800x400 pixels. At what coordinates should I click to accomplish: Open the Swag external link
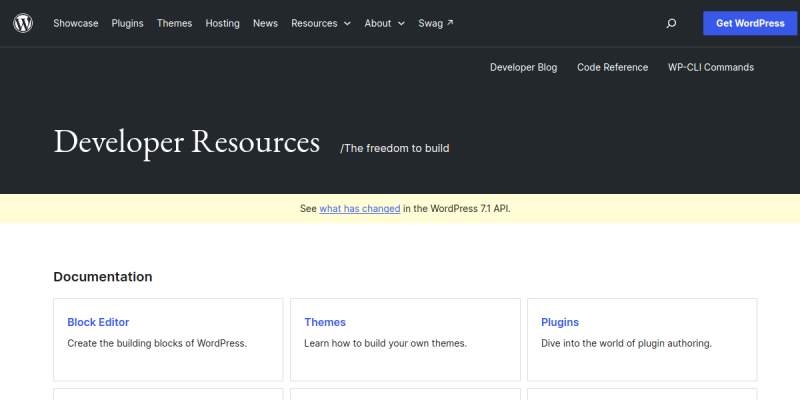click(436, 23)
